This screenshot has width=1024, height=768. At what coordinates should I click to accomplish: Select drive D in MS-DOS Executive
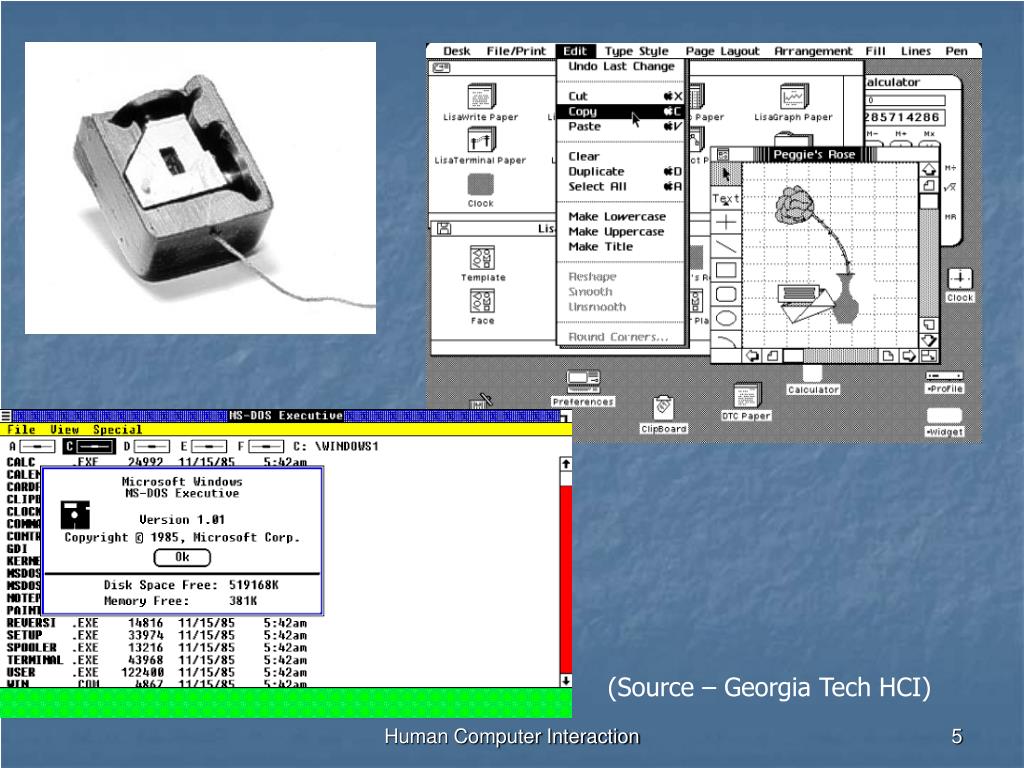[146, 447]
